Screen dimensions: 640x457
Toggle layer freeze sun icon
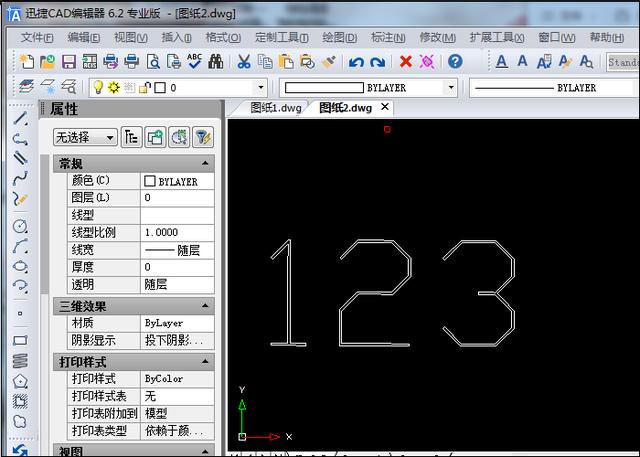point(113,87)
